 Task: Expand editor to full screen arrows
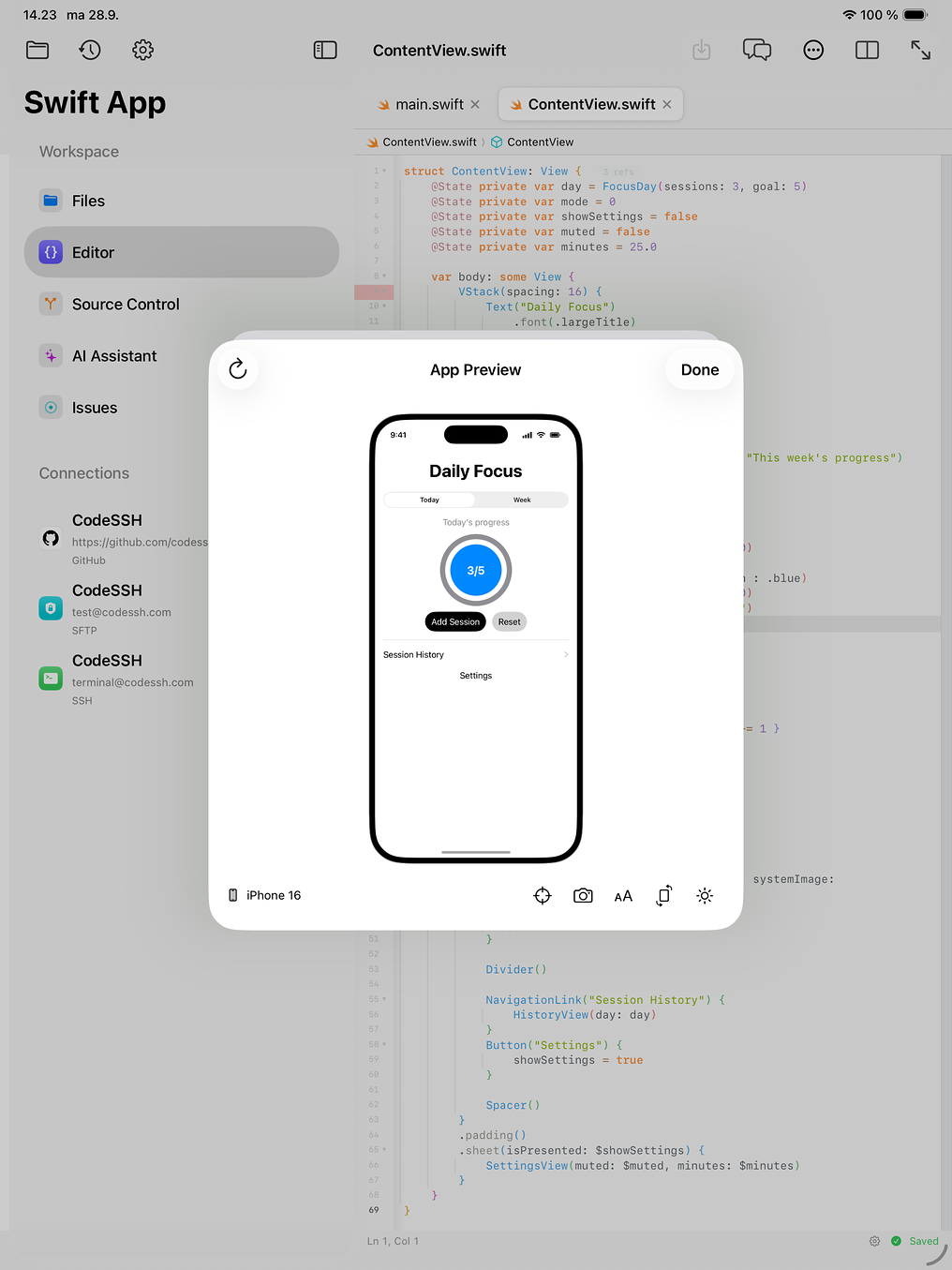click(x=921, y=51)
